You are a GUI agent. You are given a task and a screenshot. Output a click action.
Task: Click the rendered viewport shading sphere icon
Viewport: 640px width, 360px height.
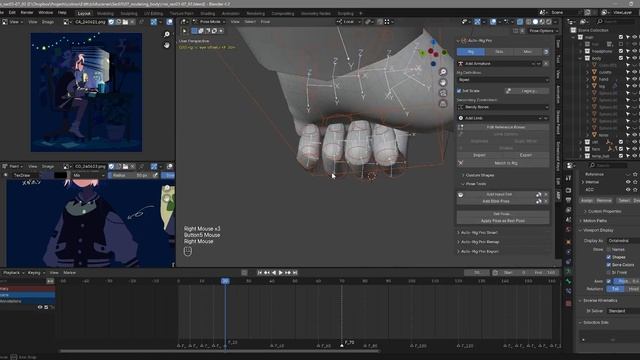(549, 22)
